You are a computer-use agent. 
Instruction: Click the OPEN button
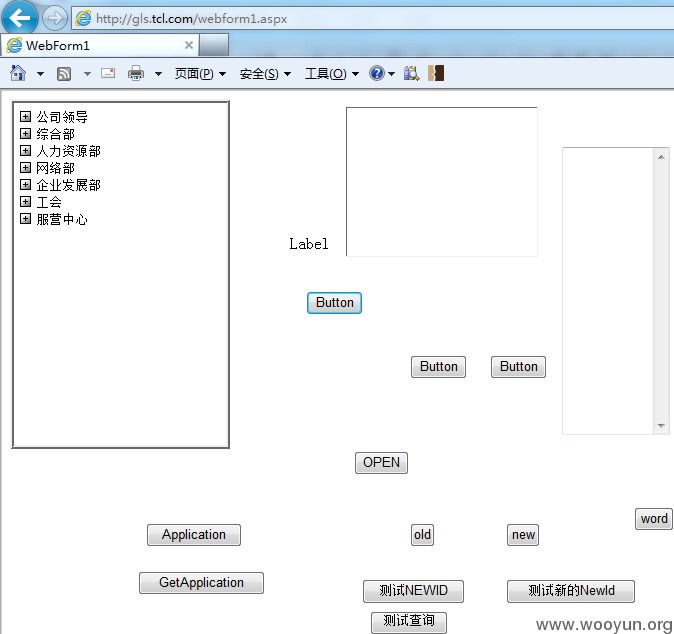[381, 462]
